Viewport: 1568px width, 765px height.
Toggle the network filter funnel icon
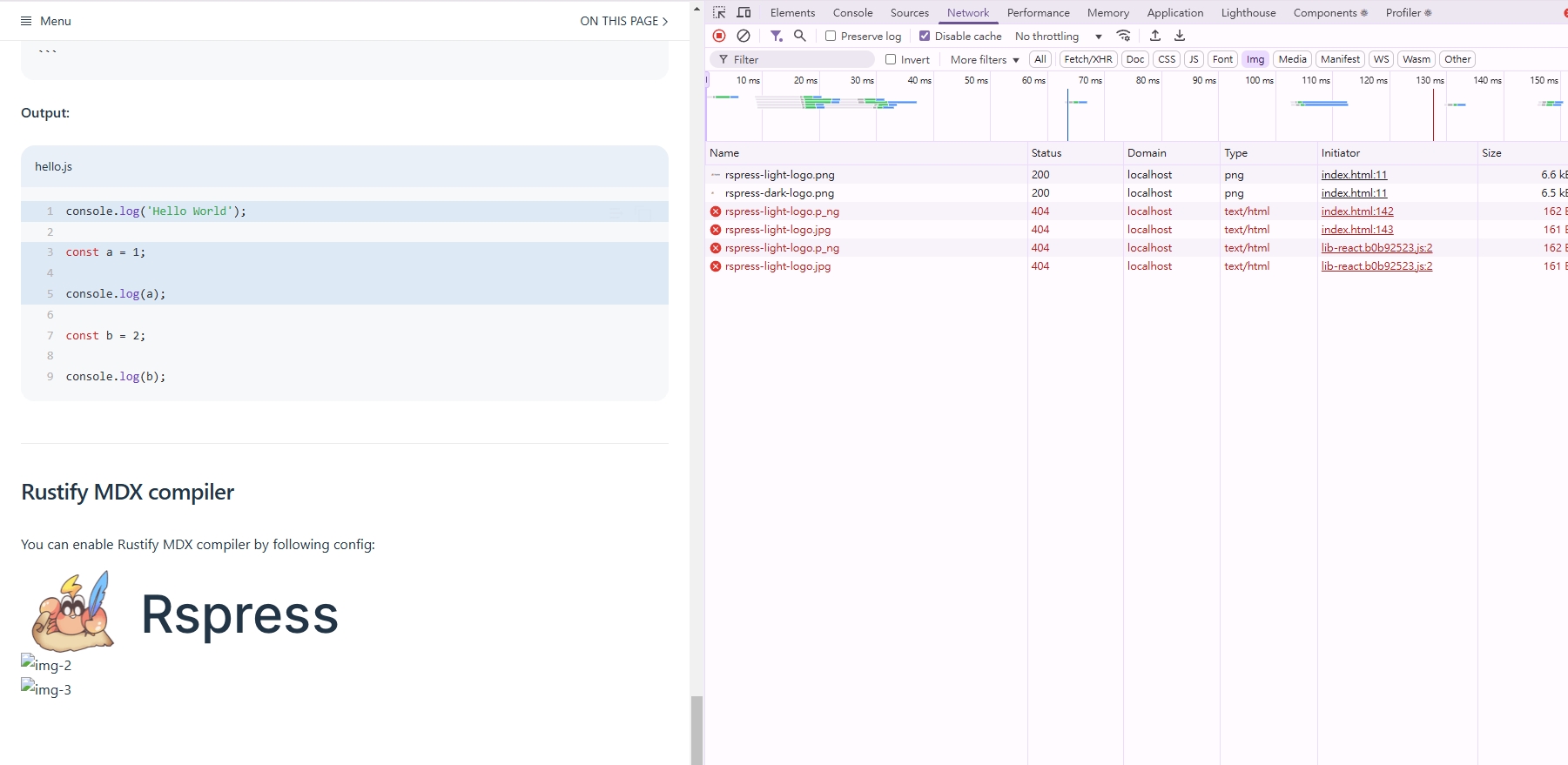(776, 36)
